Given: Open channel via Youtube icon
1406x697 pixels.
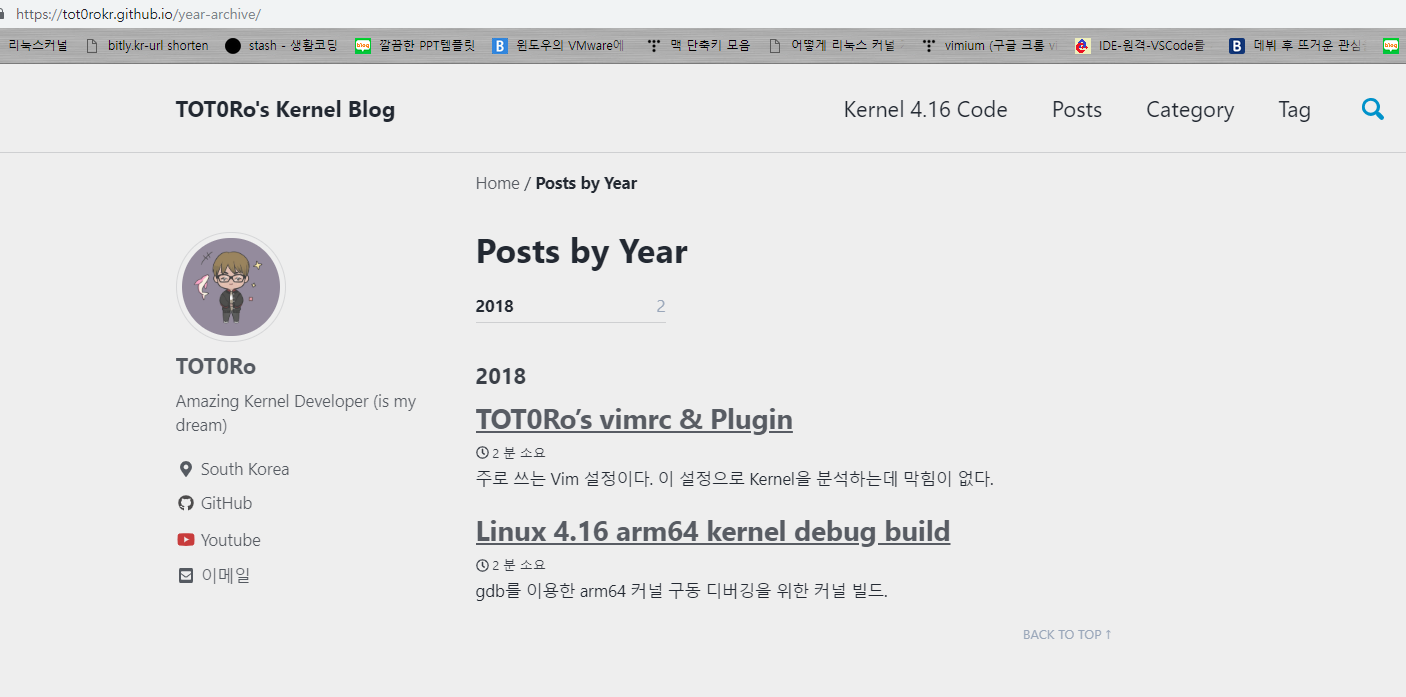Looking at the screenshot, I should 185,539.
